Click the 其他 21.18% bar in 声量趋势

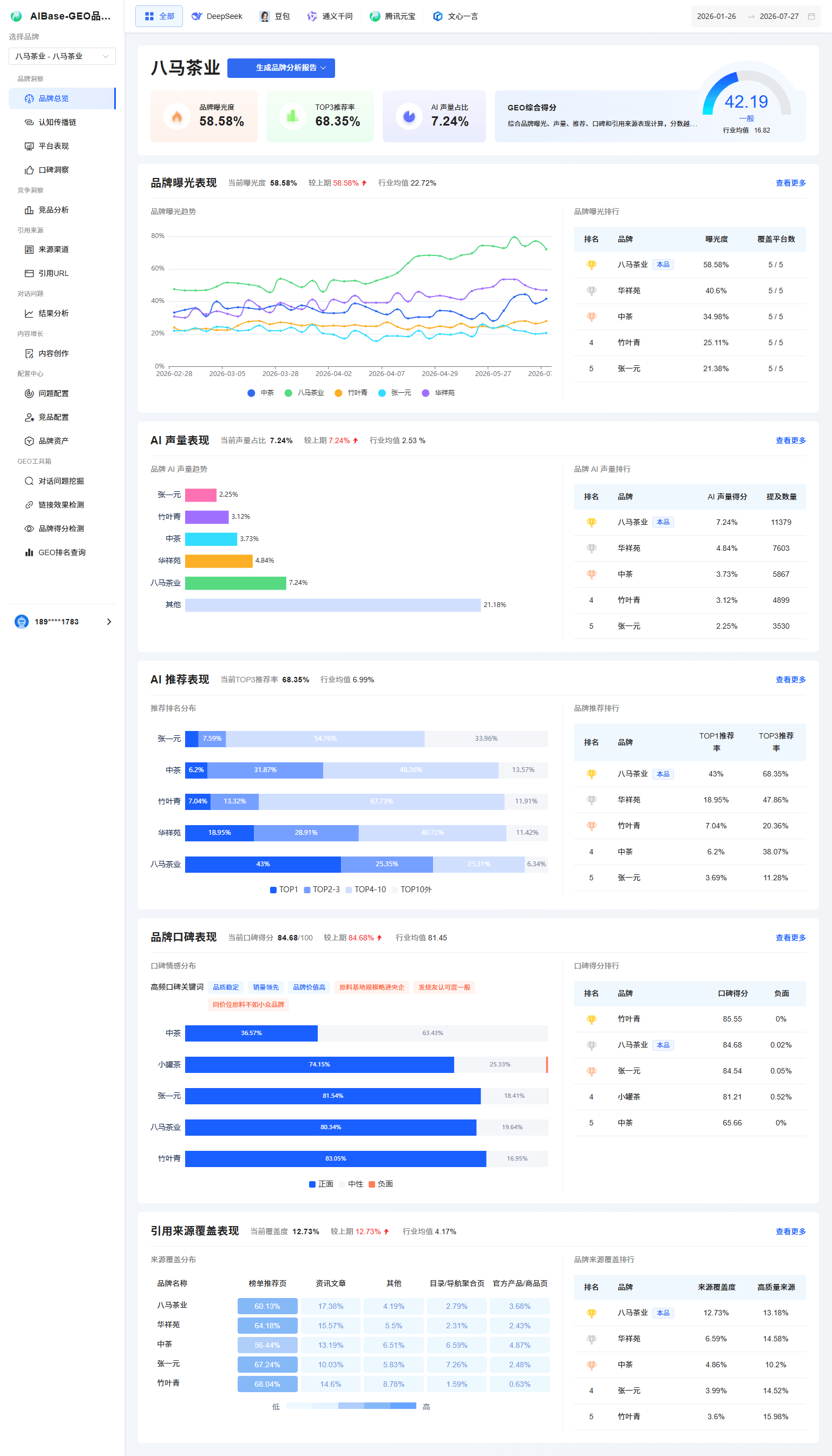point(332,605)
